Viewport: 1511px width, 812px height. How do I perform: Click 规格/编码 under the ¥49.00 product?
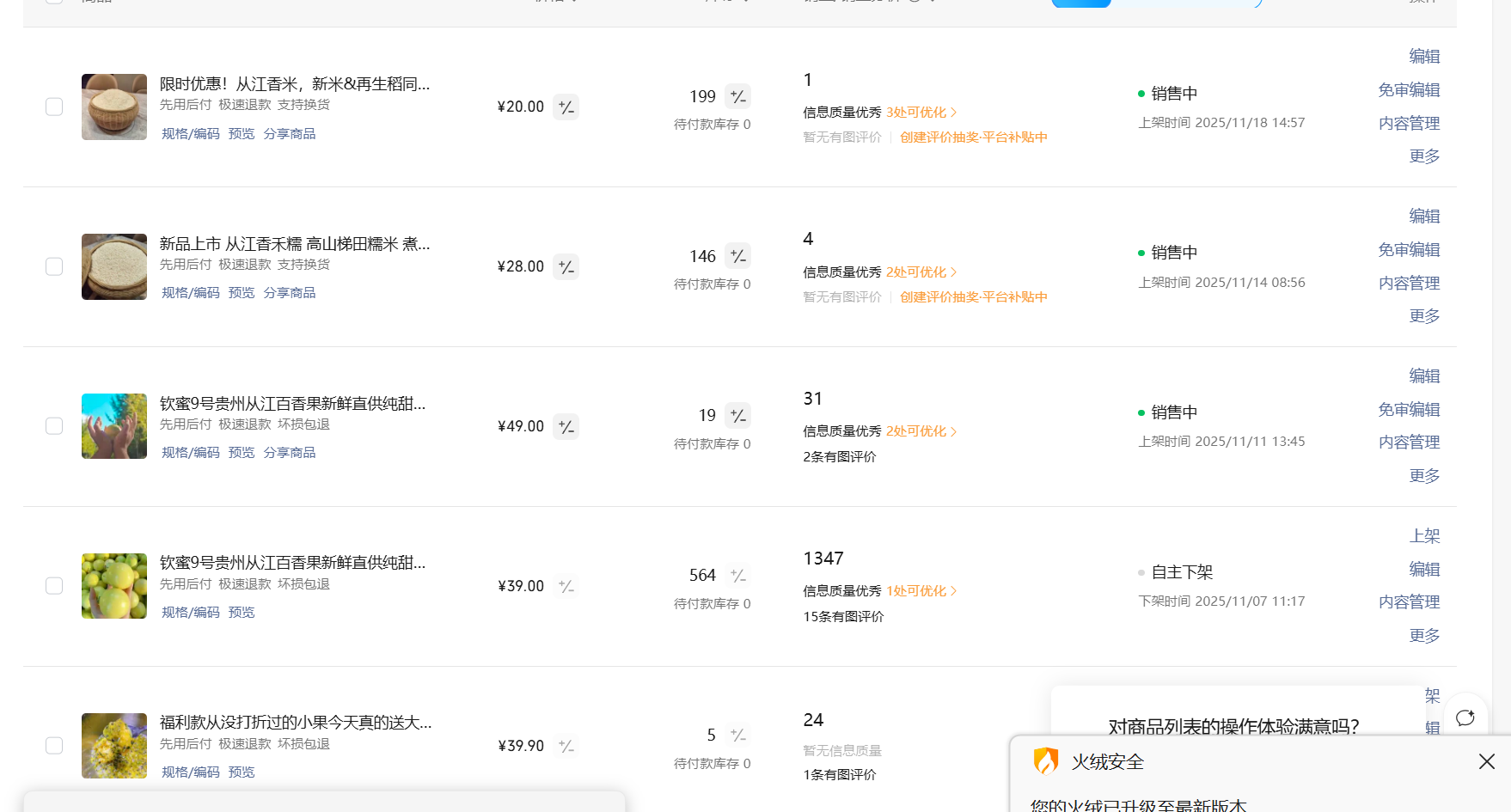coord(190,453)
